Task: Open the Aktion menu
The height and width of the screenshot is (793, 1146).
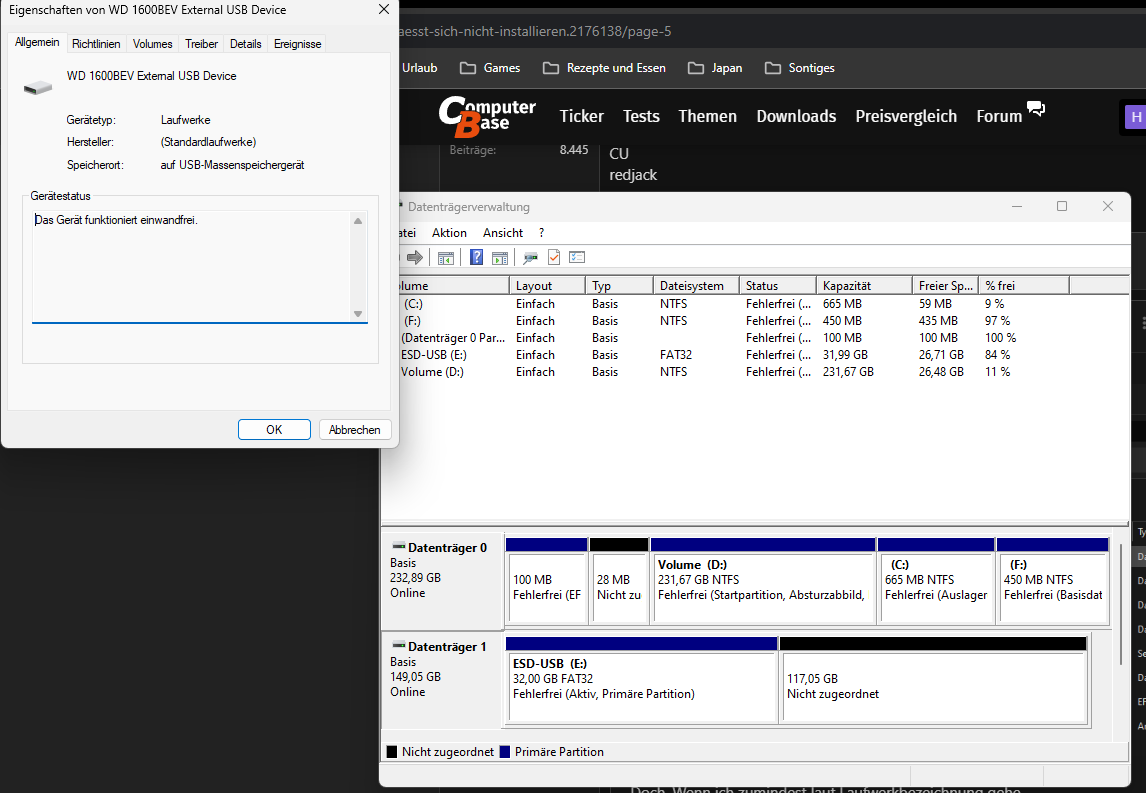Action: tap(449, 232)
